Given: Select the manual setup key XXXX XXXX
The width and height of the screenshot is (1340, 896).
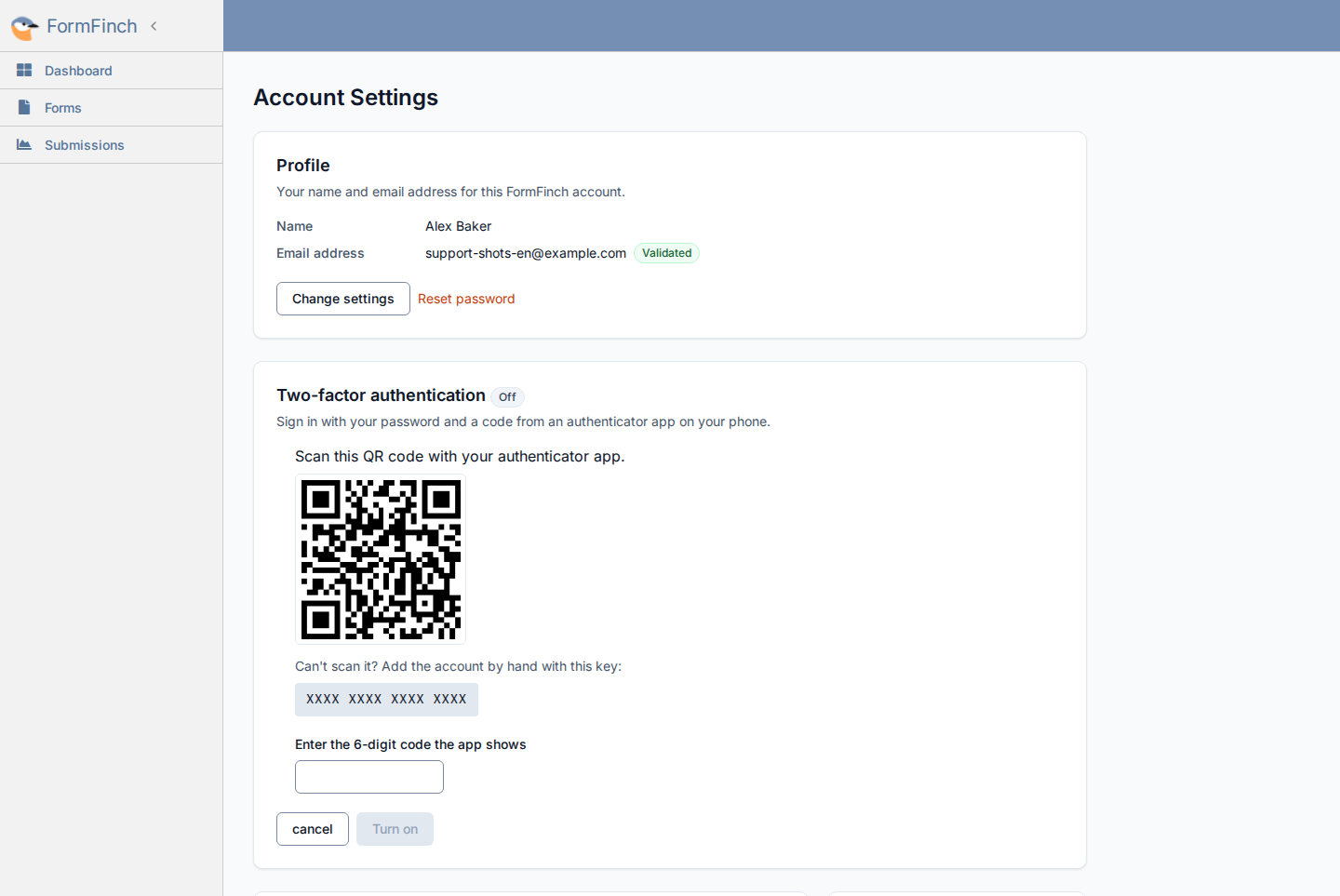Looking at the screenshot, I should click(x=386, y=700).
